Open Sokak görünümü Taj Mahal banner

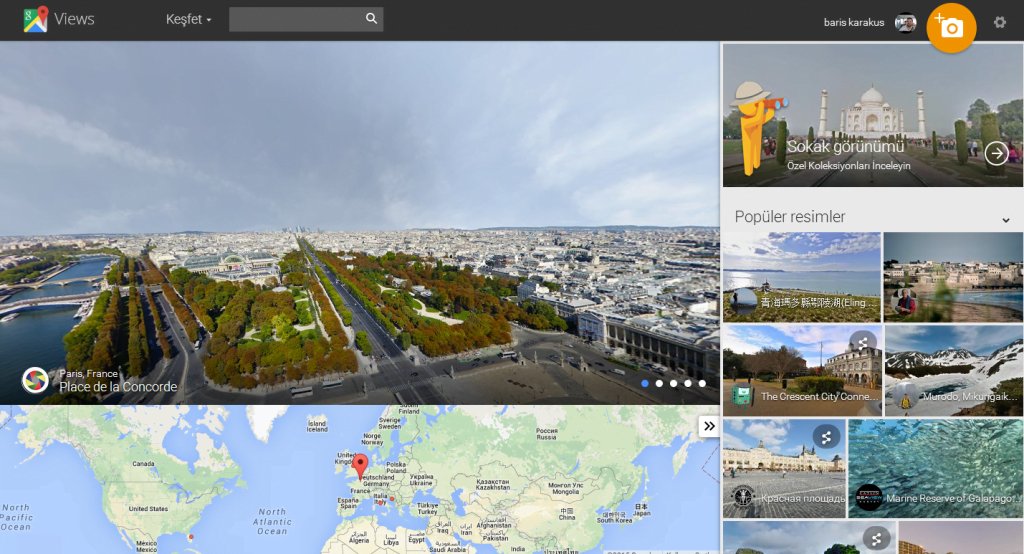point(872,116)
